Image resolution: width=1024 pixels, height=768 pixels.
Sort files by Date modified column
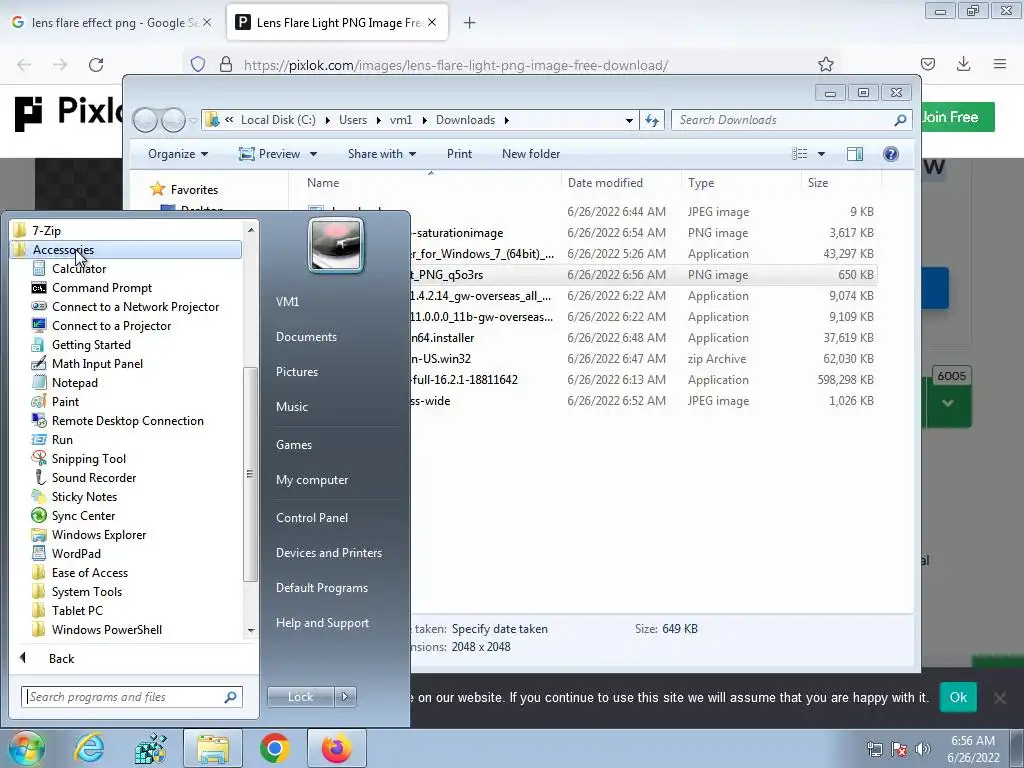click(x=605, y=183)
